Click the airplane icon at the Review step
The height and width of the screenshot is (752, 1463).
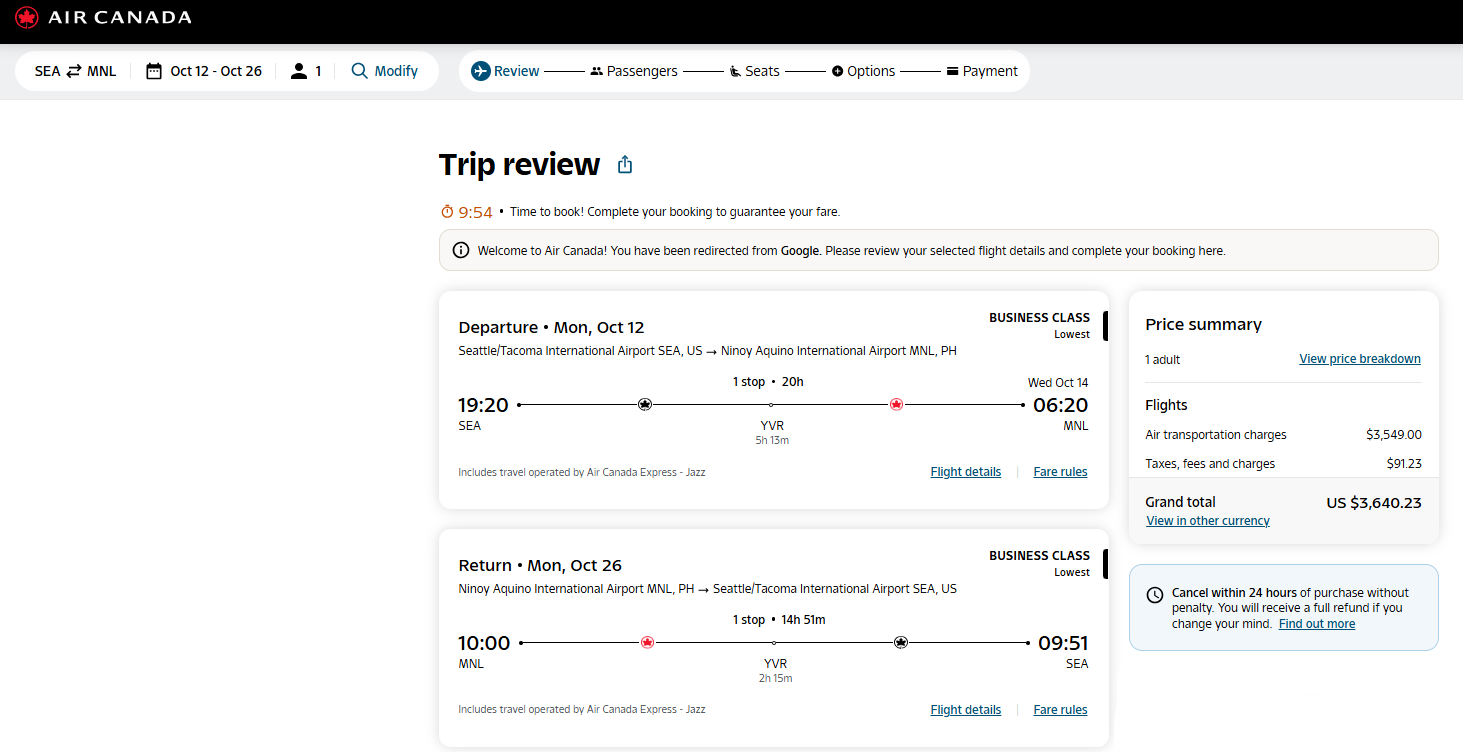(x=481, y=71)
